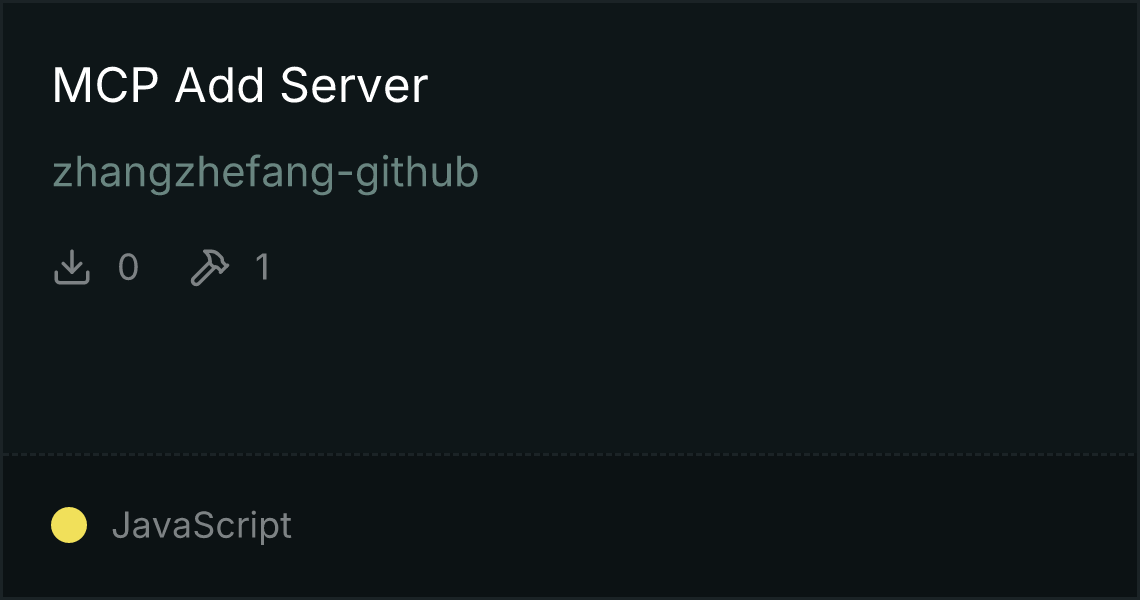
Task: Open the zhangzhefang-github author link
Action: point(265,173)
